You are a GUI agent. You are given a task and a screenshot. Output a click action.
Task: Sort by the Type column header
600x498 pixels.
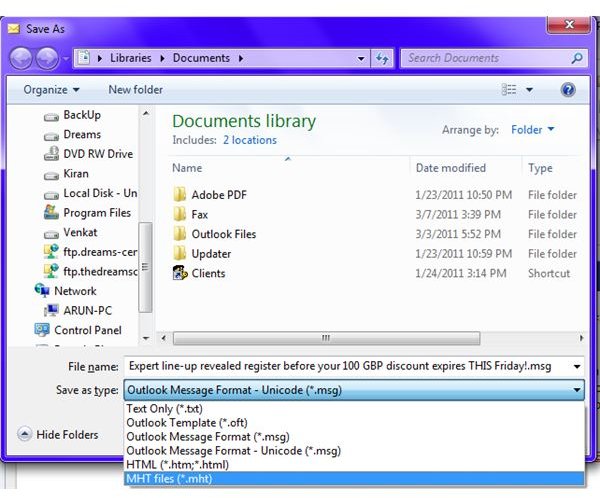pos(551,168)
